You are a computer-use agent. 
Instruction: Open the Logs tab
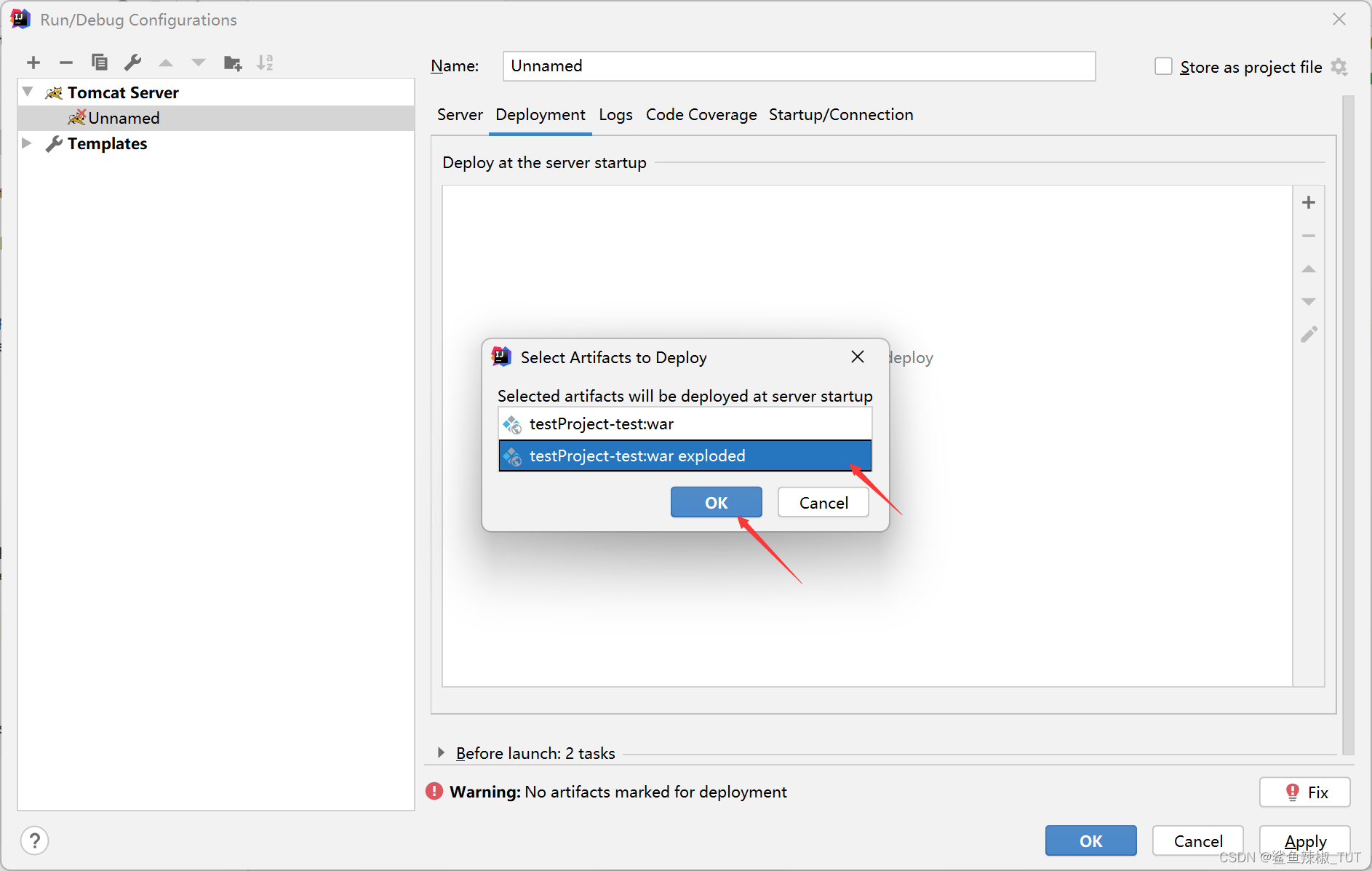tap(615, 114)
